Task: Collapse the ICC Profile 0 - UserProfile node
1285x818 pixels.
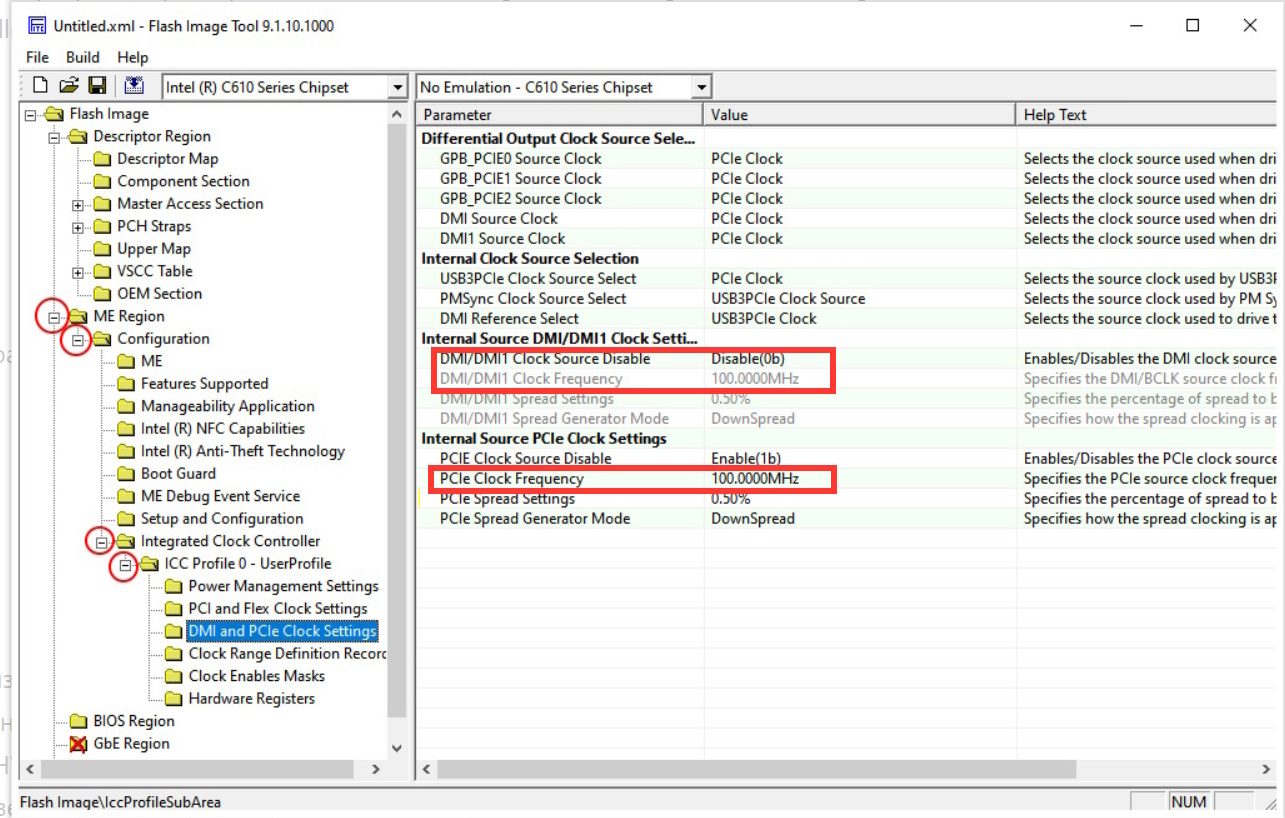Action: click(125, 564)
